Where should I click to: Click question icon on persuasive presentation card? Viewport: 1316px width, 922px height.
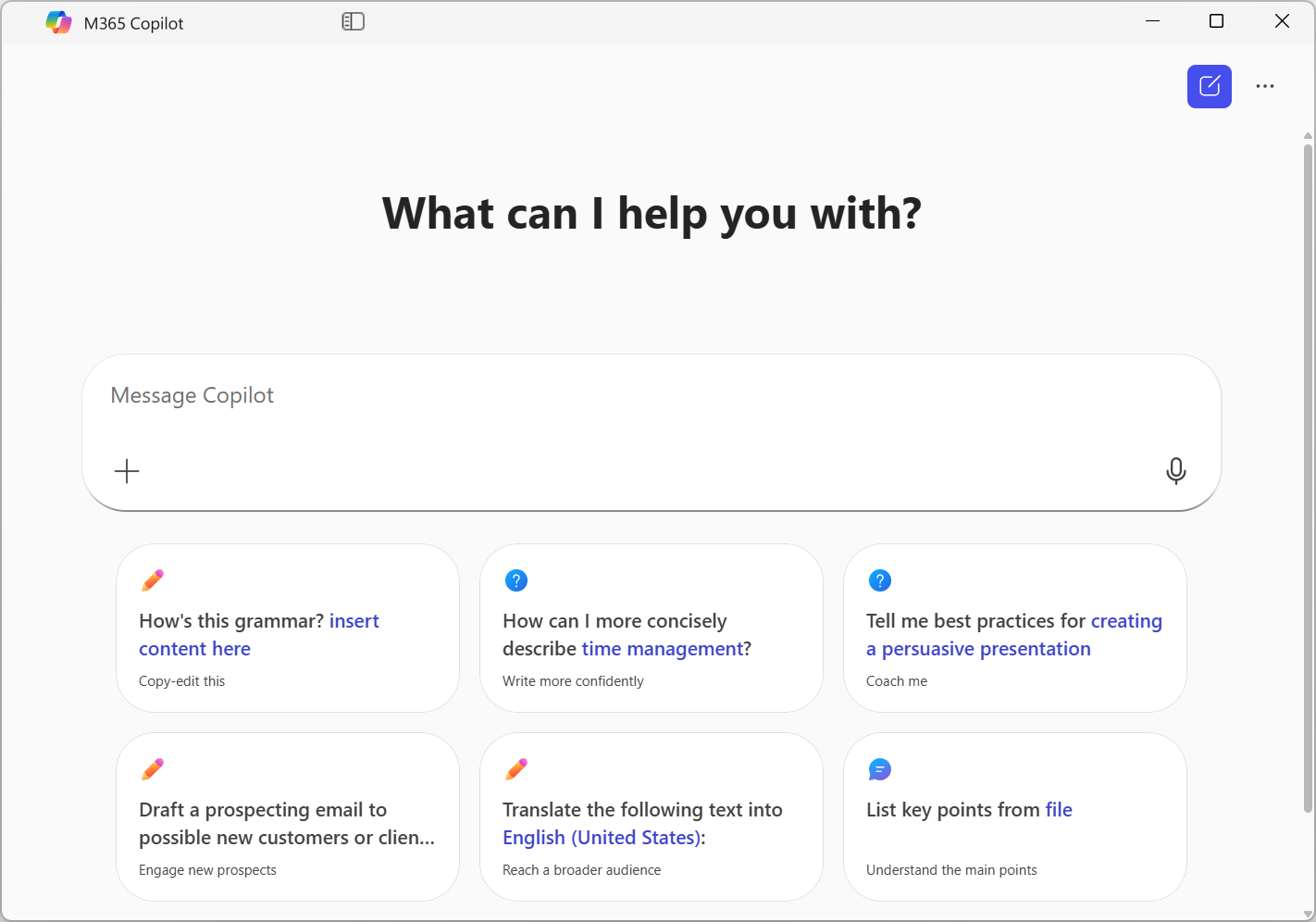click(880, 580)
